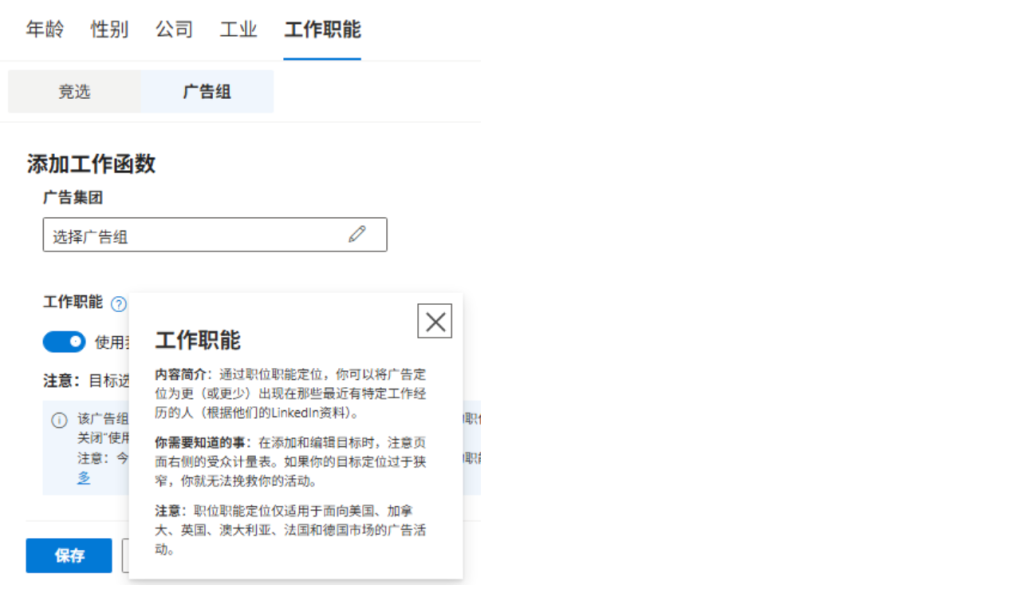1024x597 pixels.
Task: Select the 工业 tab
Action: point(239,30)
